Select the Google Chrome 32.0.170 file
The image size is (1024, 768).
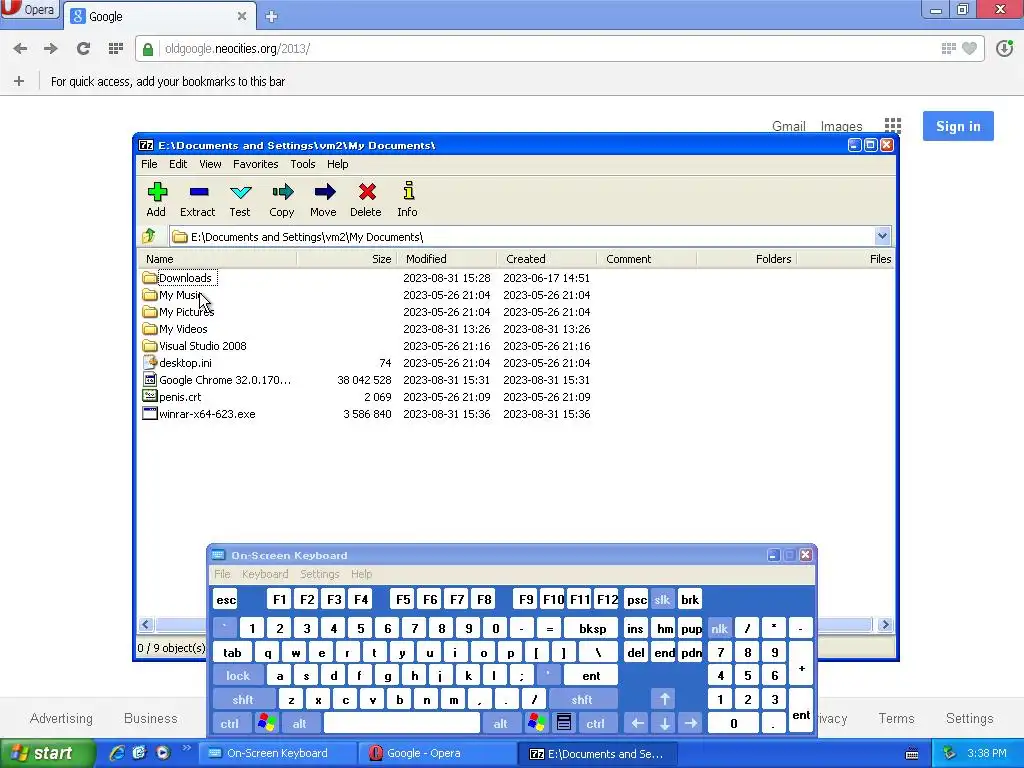tap(217, 380)
